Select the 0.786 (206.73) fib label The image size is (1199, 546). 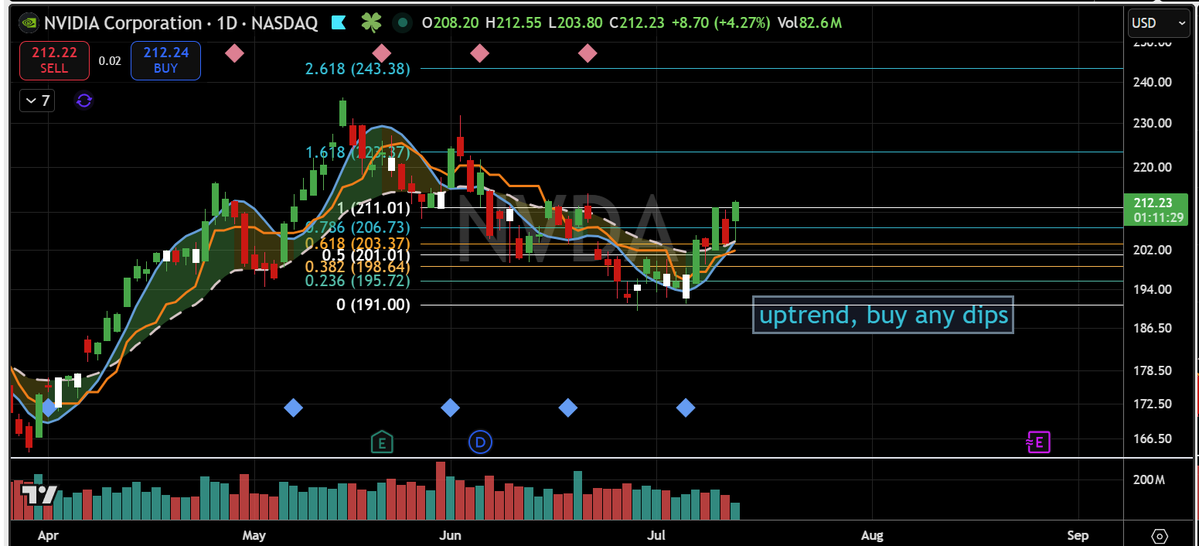coord(358,228)
